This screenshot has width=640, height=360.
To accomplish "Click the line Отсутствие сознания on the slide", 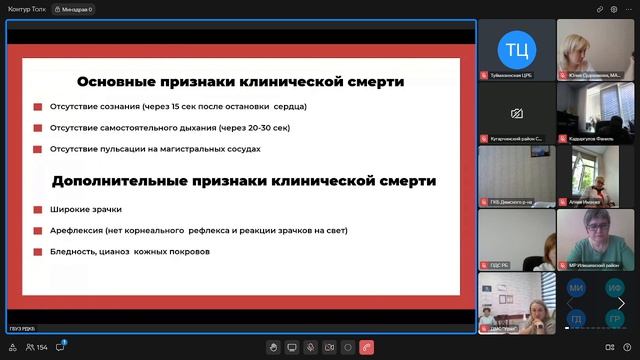I will (178, 107).
